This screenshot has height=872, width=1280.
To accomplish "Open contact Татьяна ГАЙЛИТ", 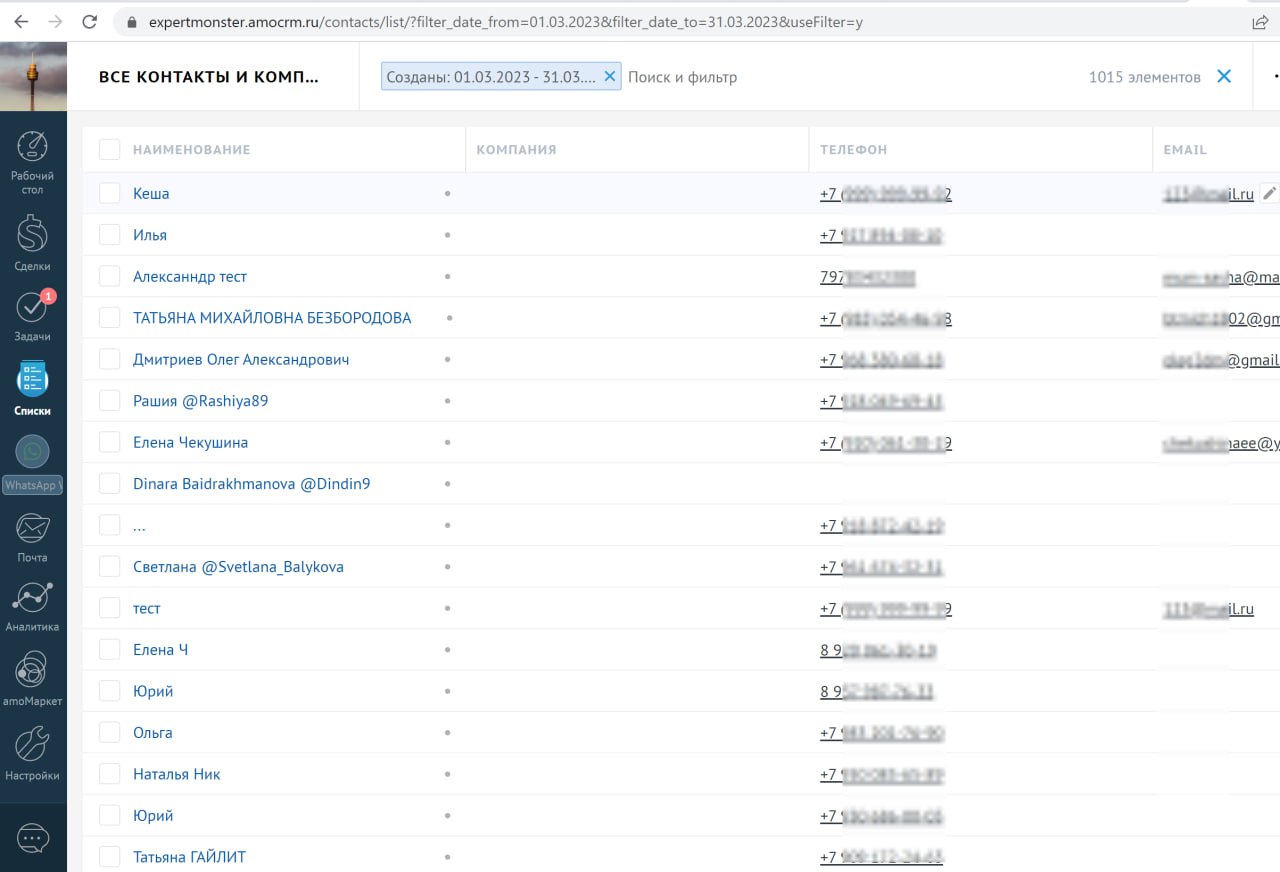I will [x=189, y=857].
